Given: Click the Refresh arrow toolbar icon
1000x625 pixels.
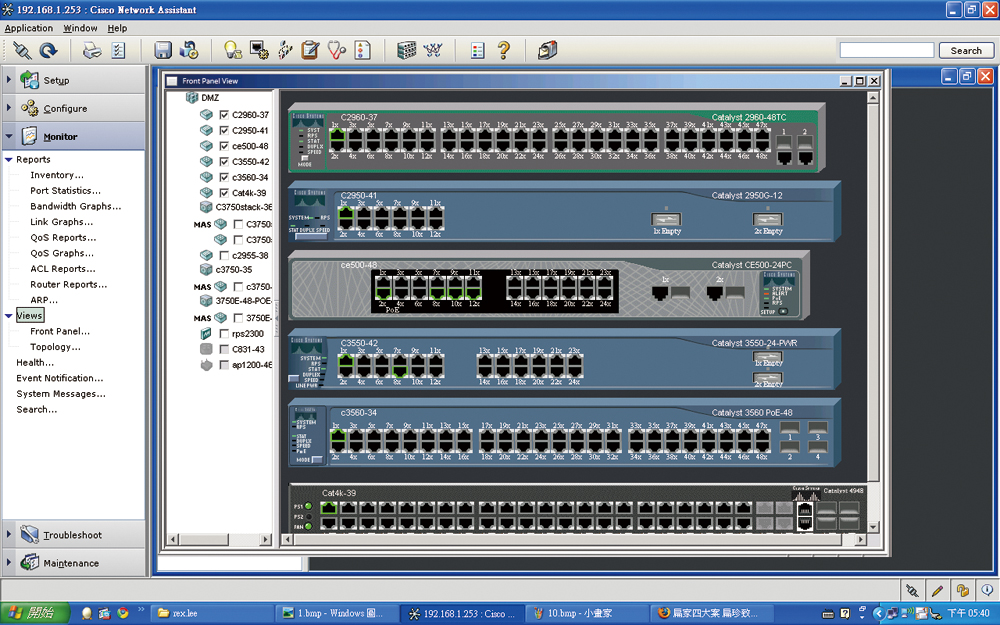Looking at the screenshot, I should click(x=48, y=50).
